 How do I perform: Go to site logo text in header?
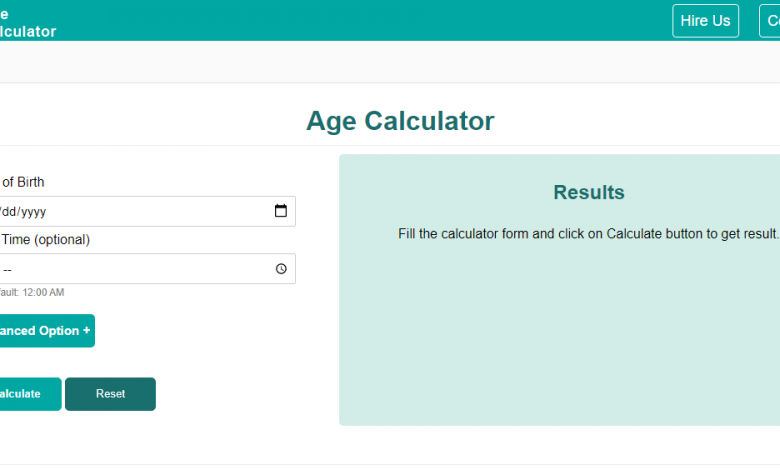(x=28, y=23)
